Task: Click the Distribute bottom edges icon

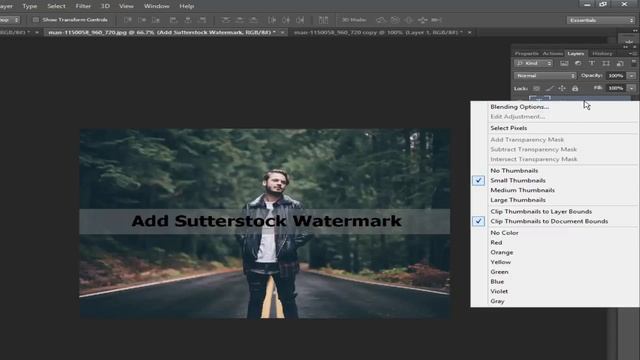Action: (x=253, y=20)
